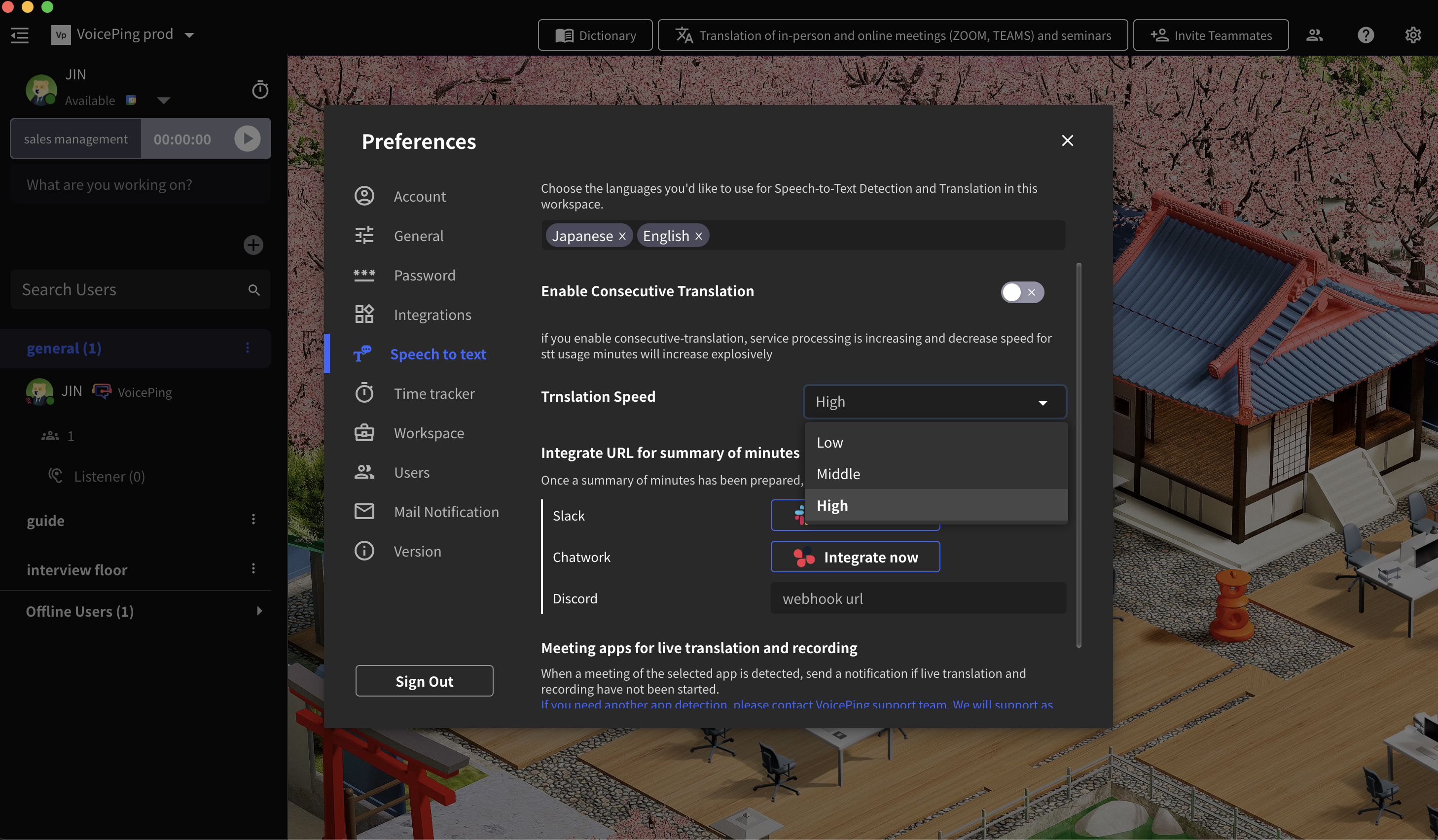Click the help question mark icon
Screen dimensions: 1438x840
coord(1366,35)
